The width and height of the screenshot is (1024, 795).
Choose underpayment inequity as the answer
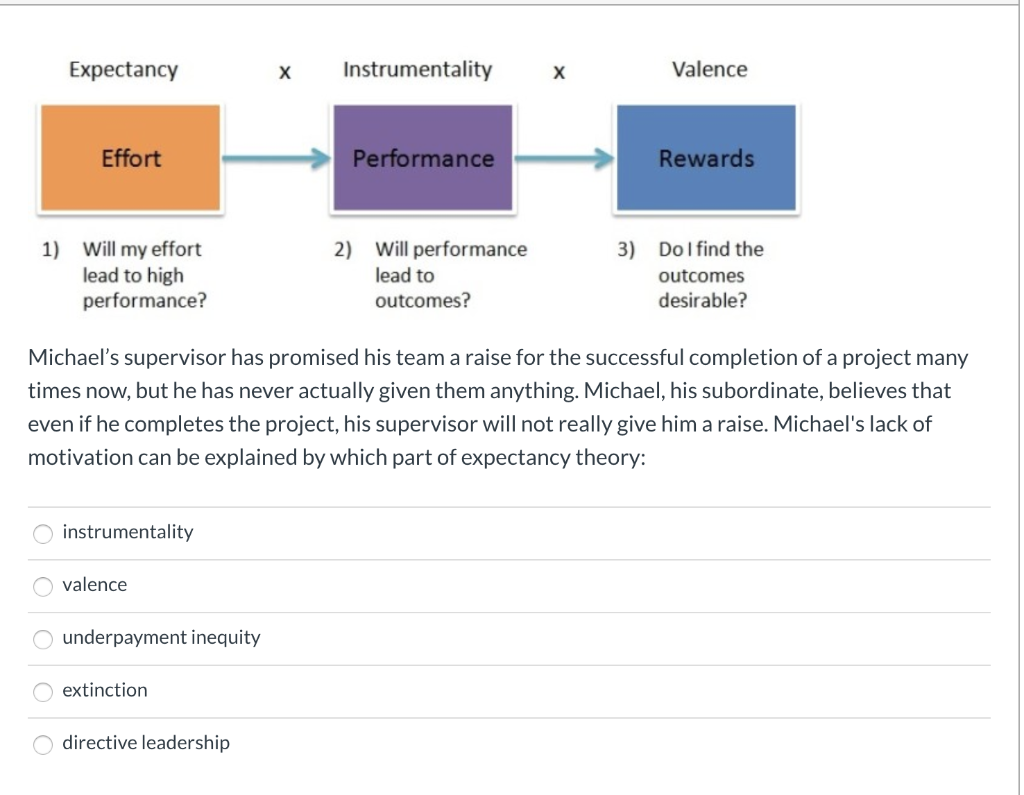coord(43,639)
